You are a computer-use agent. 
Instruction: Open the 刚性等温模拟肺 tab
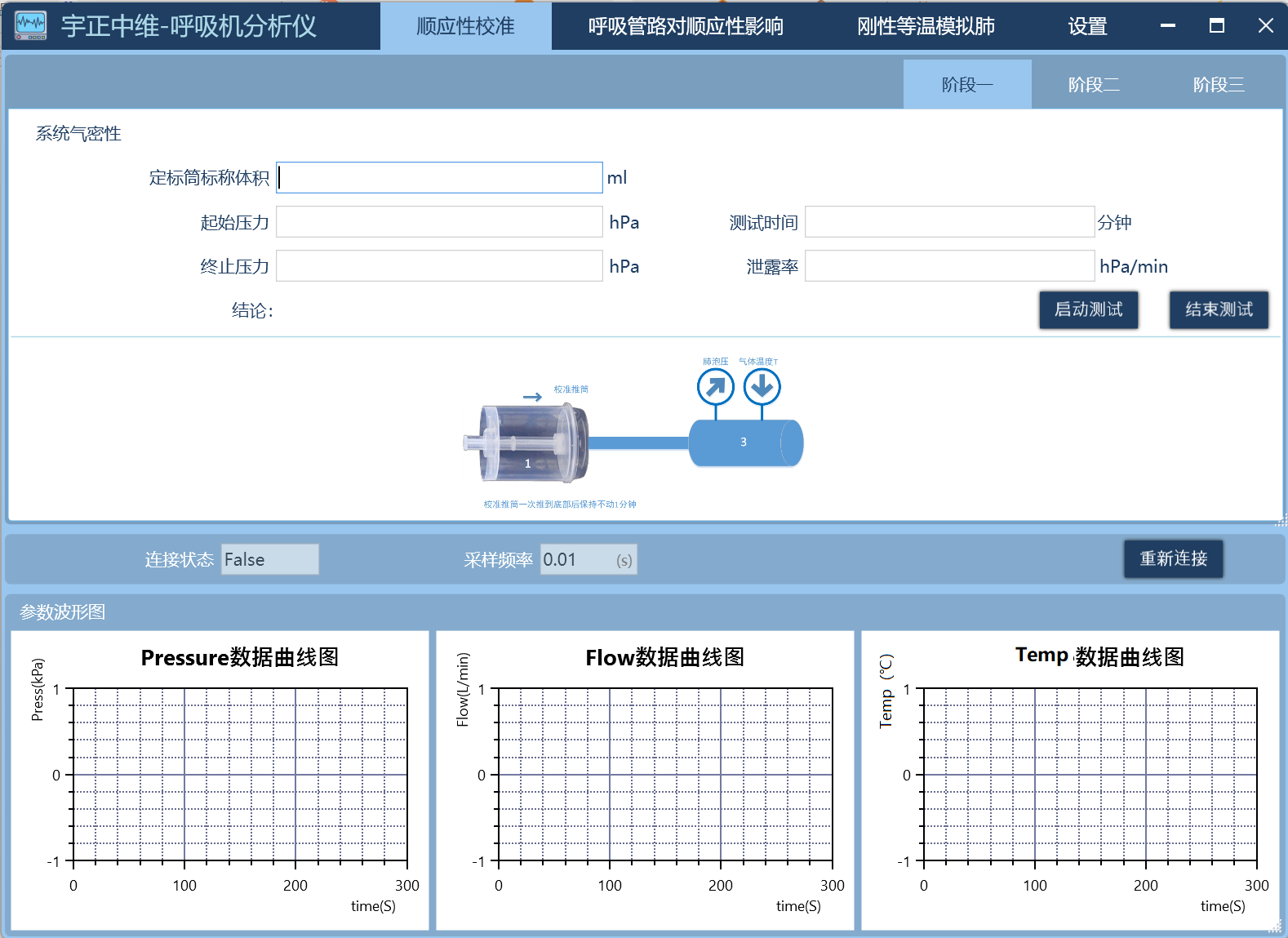coord(926,26)
